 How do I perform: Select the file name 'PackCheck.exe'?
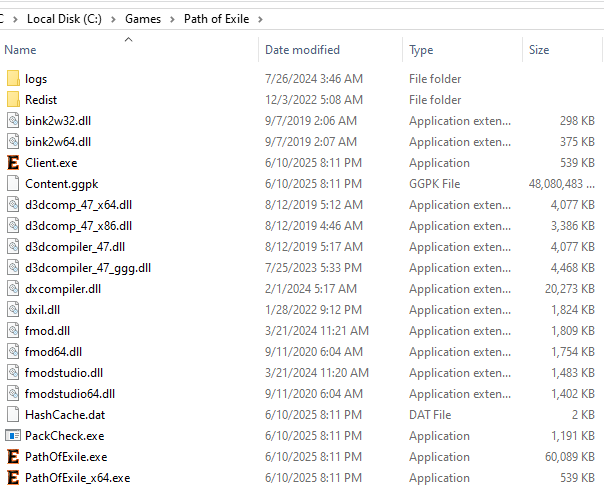tap(65, 436)
